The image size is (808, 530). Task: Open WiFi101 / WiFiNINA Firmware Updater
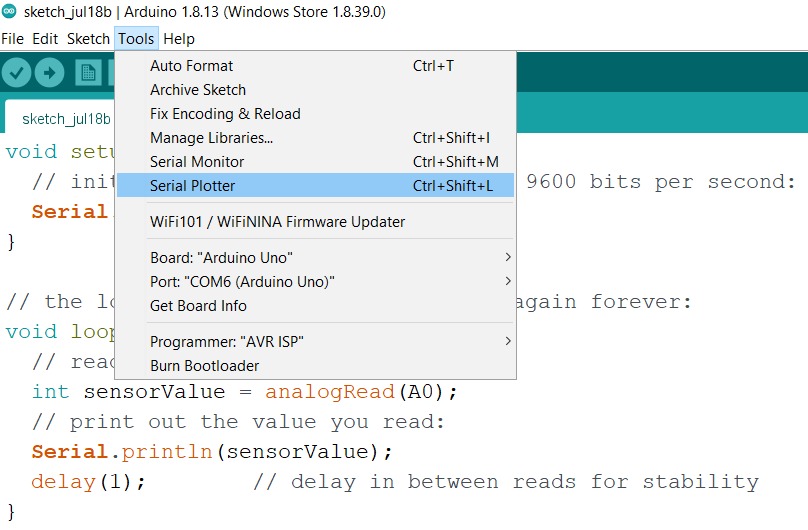[x=315, y=221]
